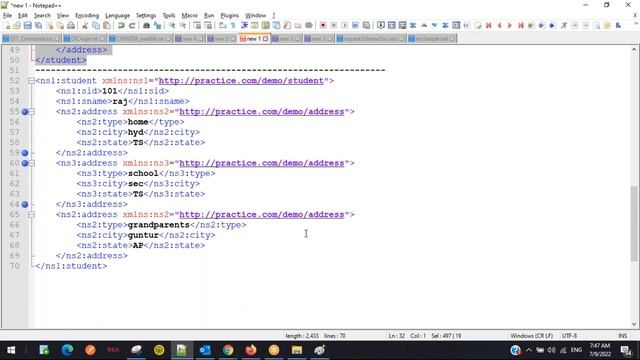This screenshot has height=360, width=640.
Task: Collapse the ns2:address fold at line 65
Action: coord(31,215)
